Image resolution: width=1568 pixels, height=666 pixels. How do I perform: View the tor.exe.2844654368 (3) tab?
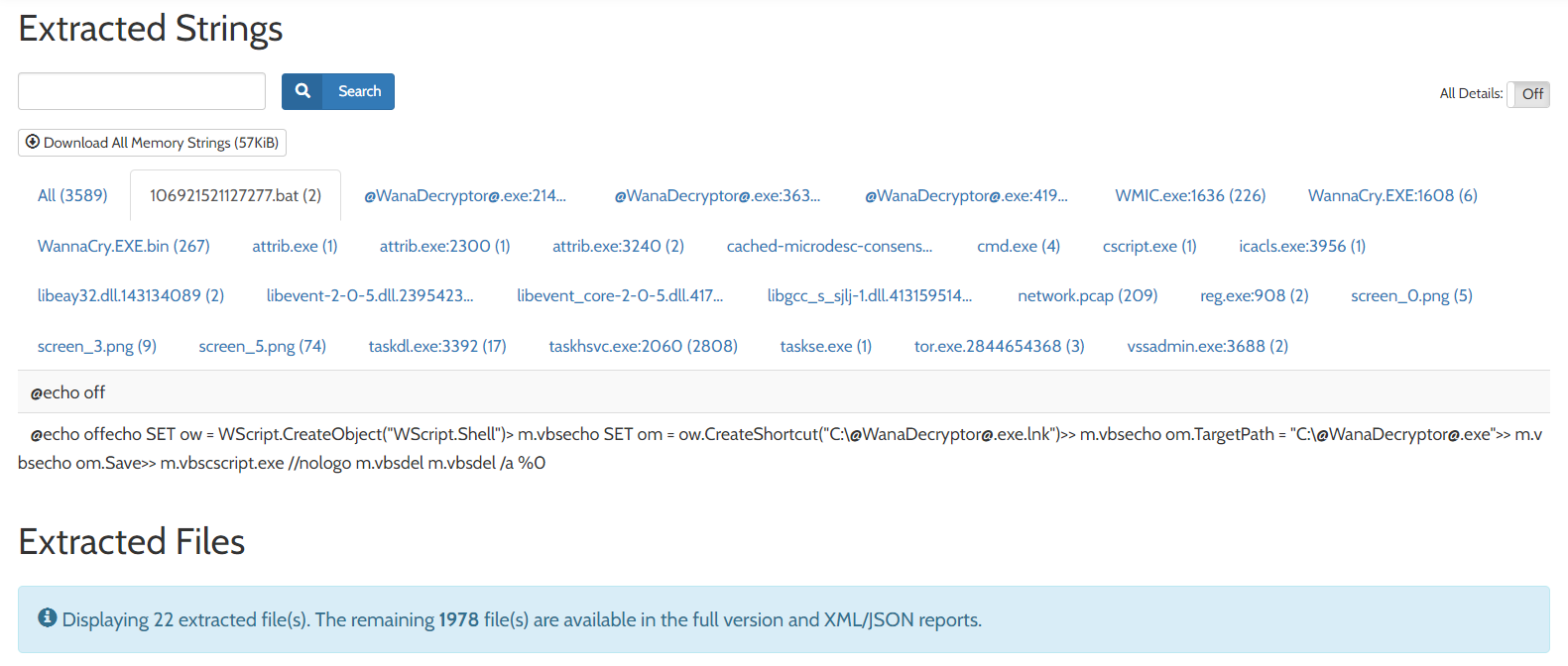tap(999, 346)
